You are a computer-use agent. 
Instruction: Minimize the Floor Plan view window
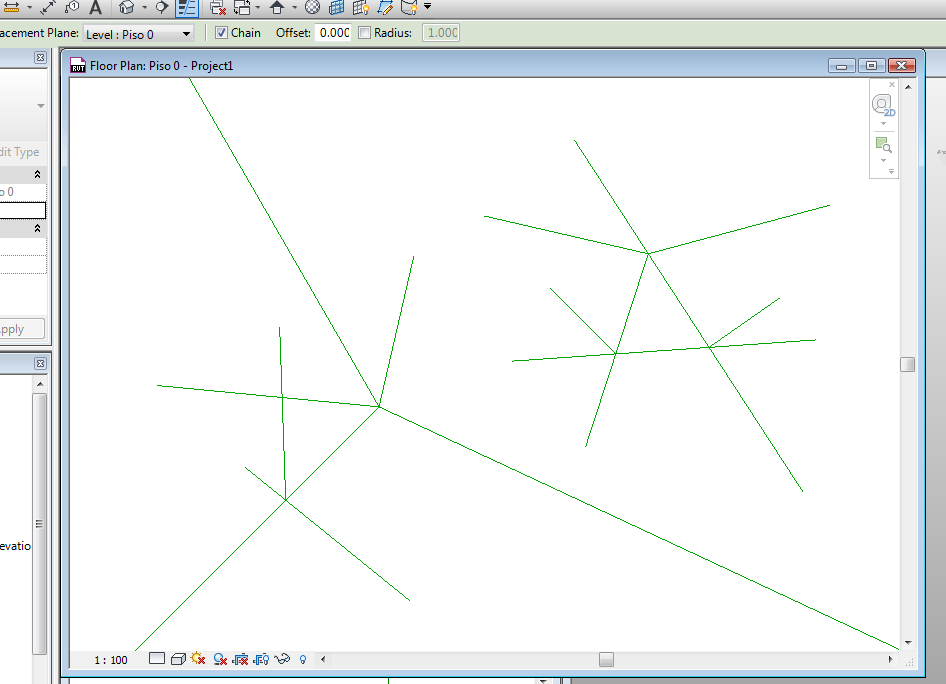(842, 65)
